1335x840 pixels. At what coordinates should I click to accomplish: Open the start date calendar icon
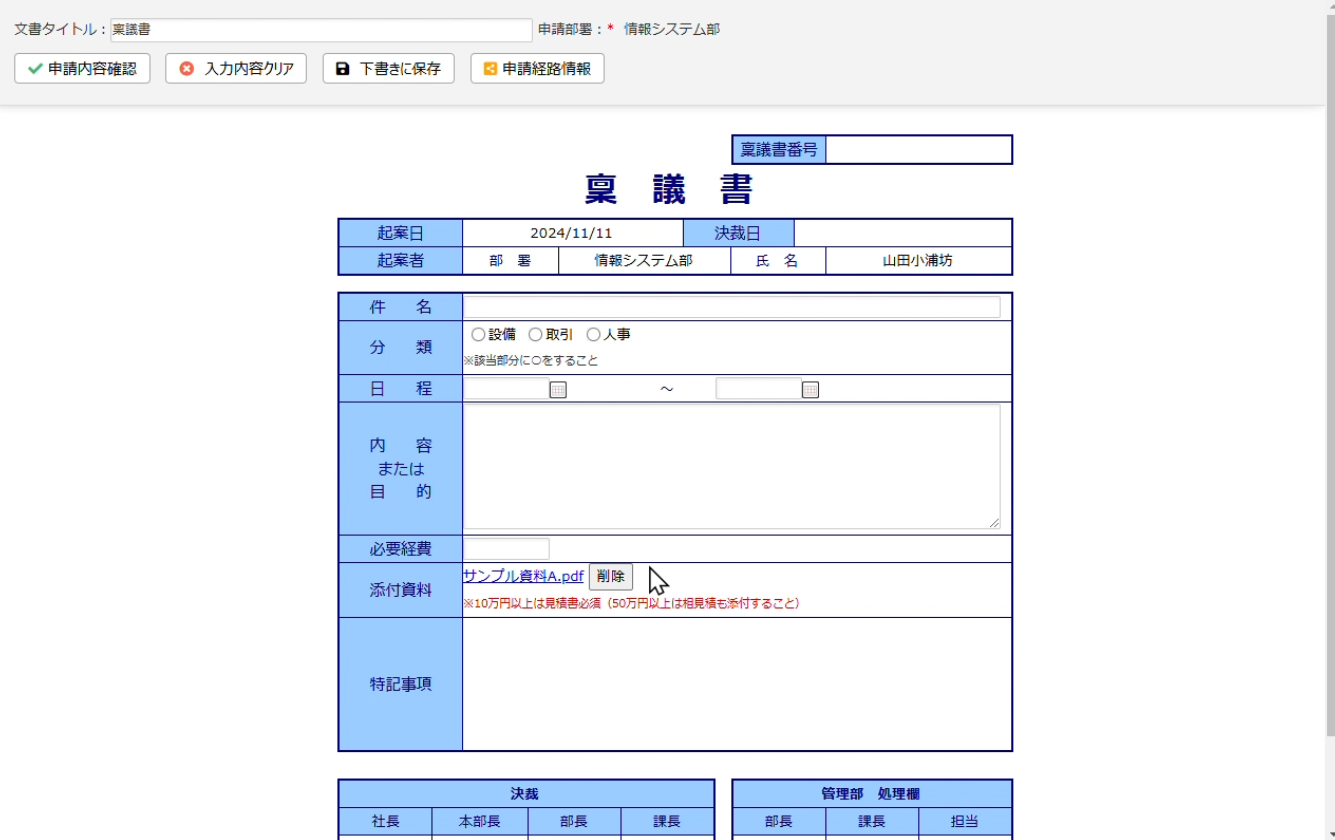558,390
